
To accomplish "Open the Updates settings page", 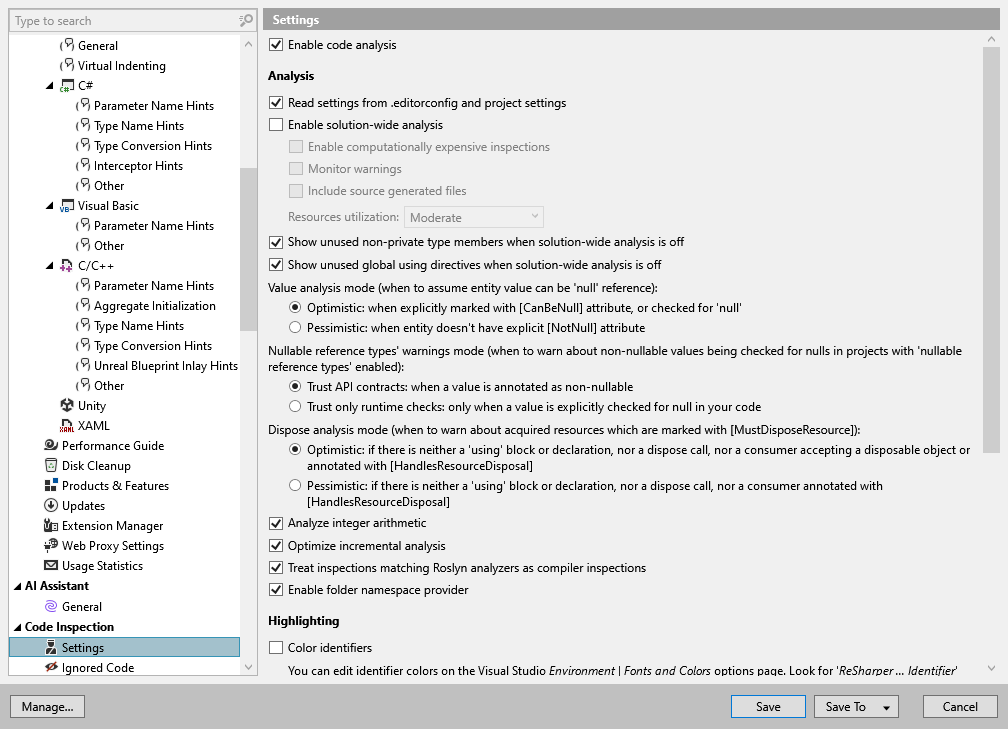I will 86,505.
